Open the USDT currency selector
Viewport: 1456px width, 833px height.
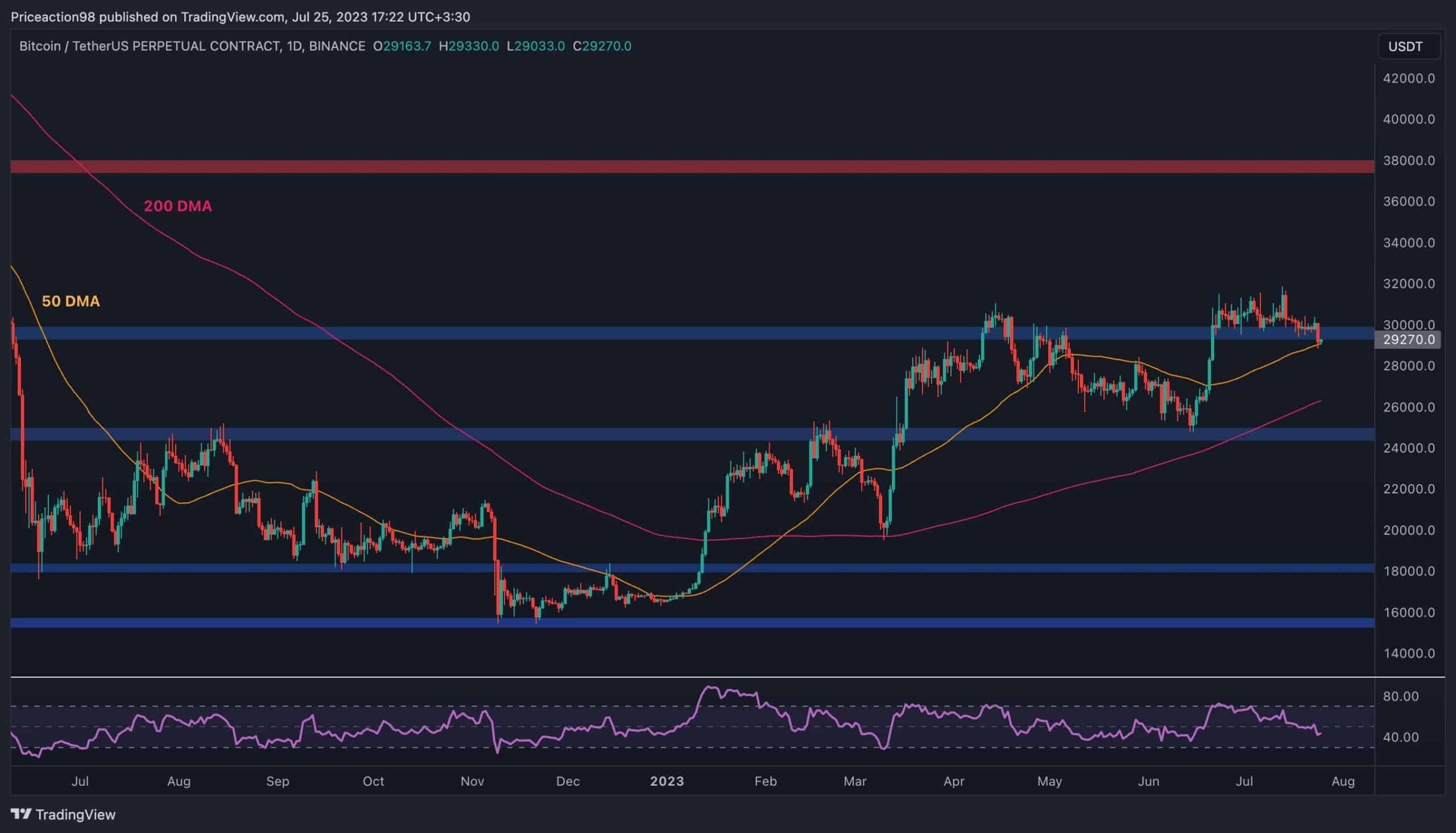coord(1406,46)
